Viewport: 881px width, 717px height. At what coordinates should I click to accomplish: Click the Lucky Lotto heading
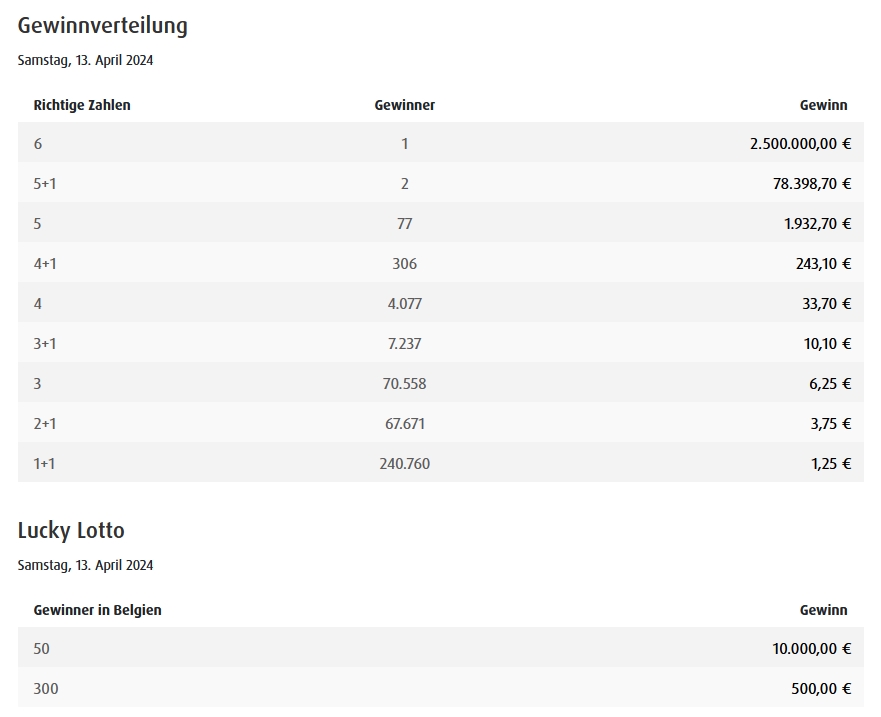click(71, 530)
